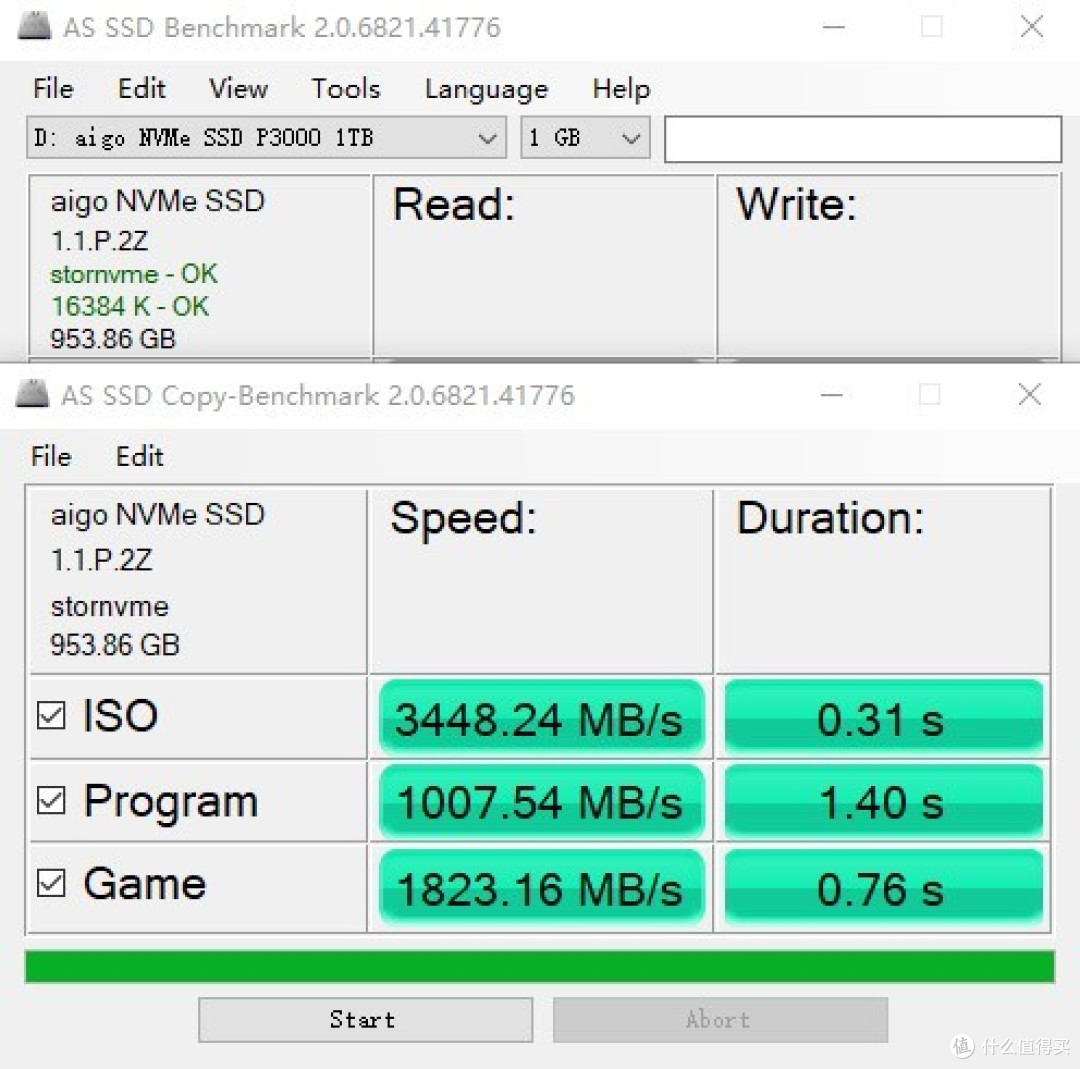Toggle the Program test checkbox
This screenshot has width=1080, height=1069.
[x=51, y=800]
